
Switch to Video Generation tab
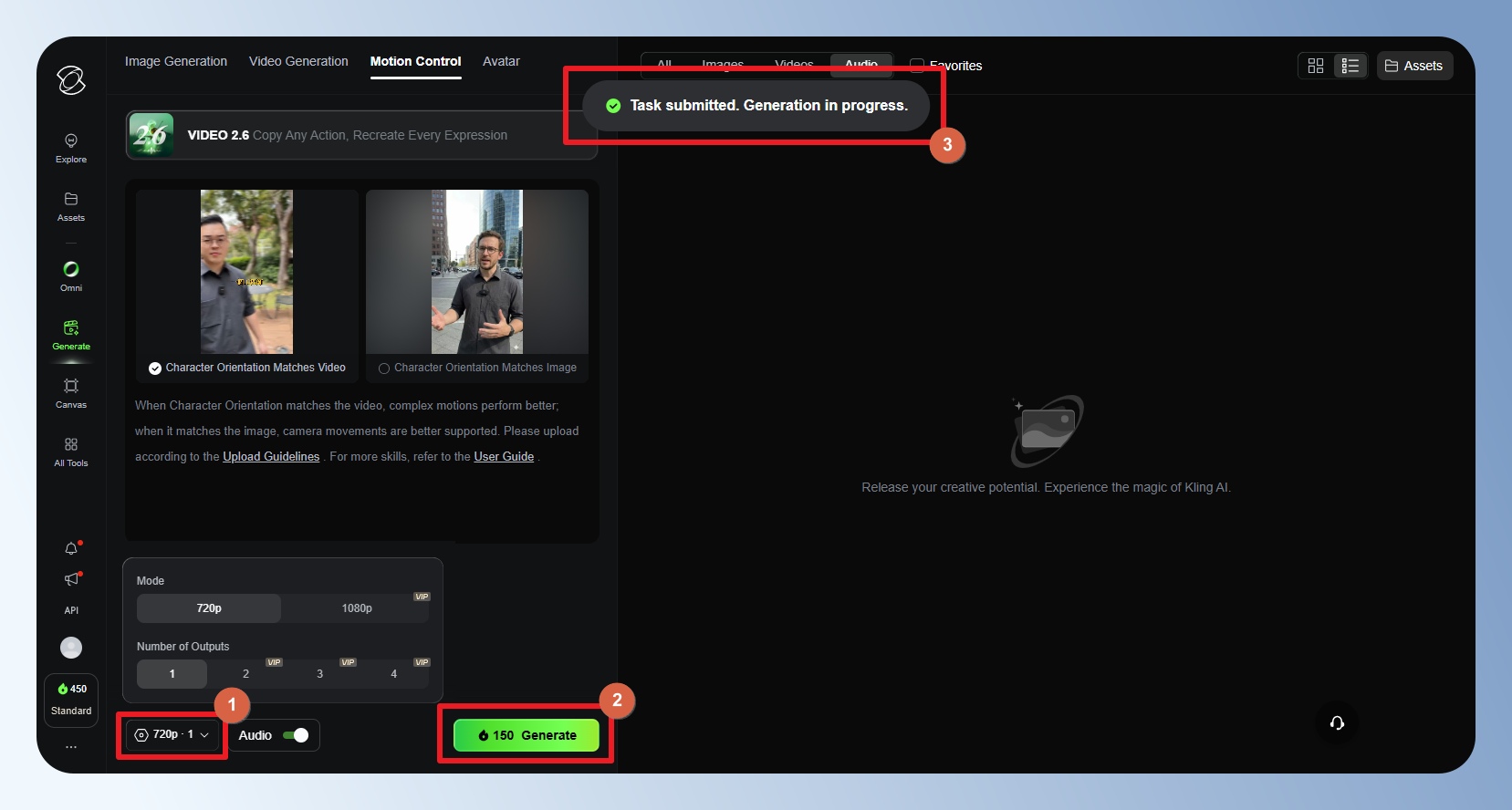click(x=298, y=61)
